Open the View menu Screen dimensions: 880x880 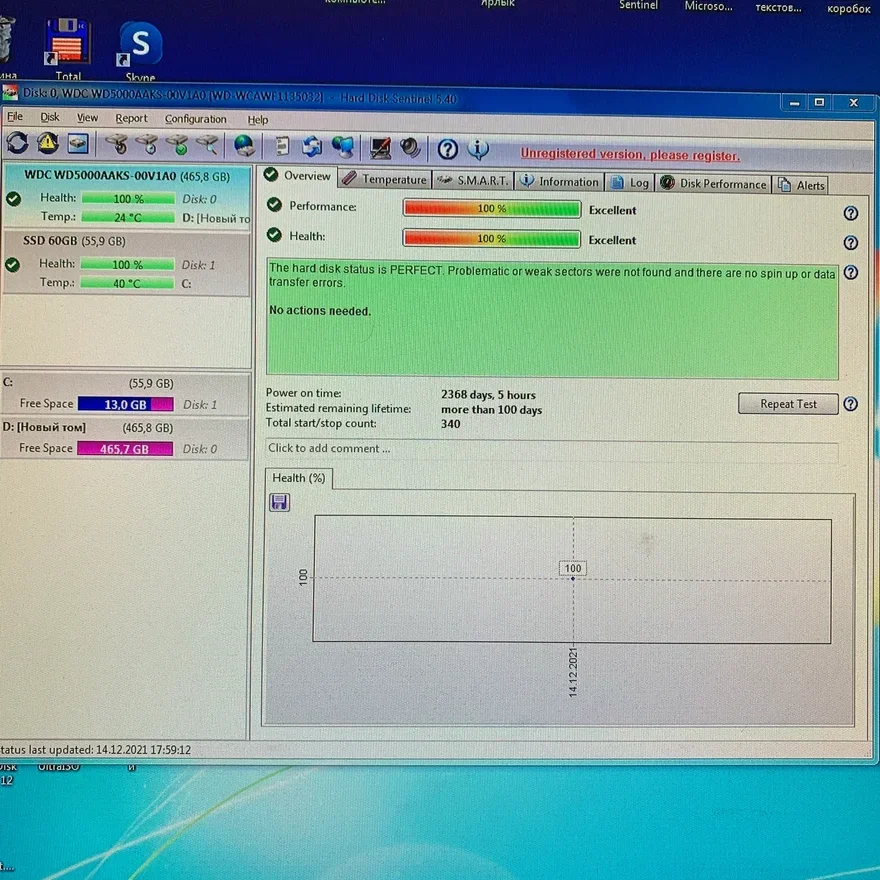pyautogui.click(x=87, y=117)
